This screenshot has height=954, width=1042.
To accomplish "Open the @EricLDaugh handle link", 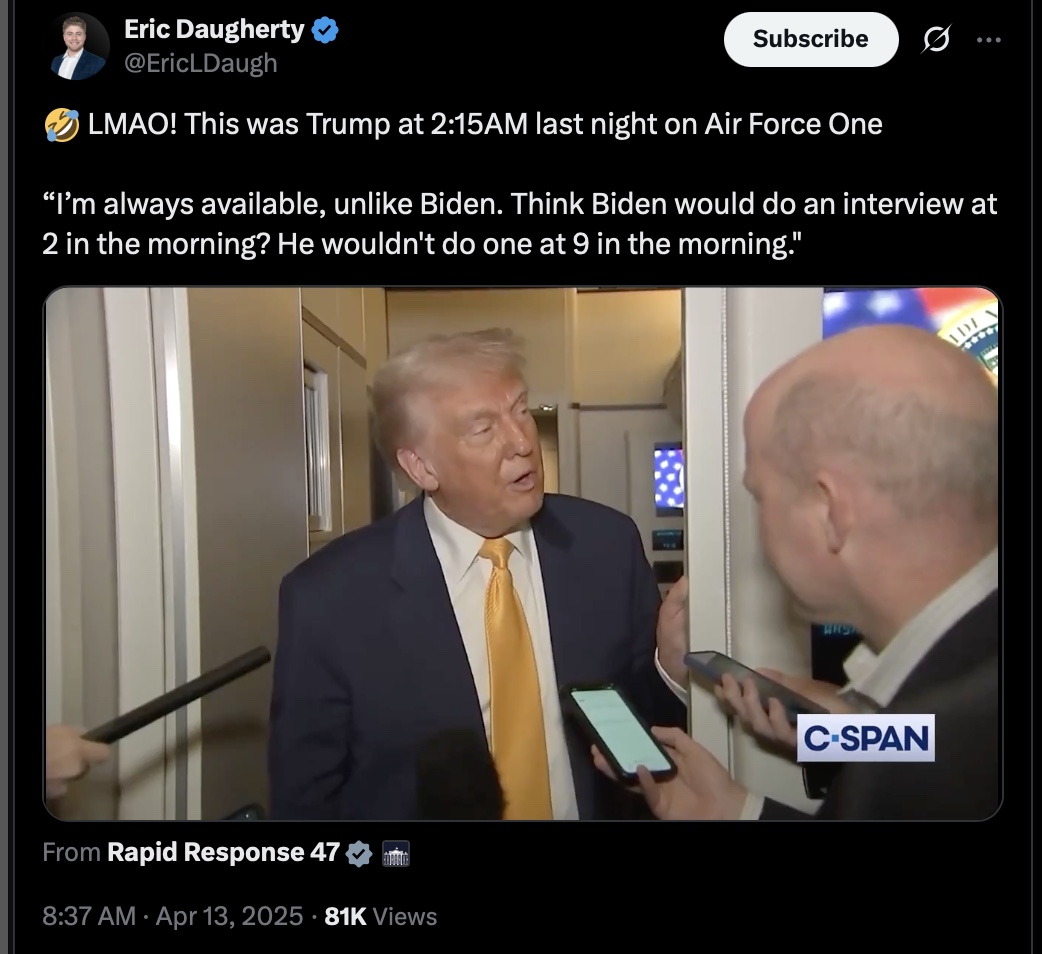I will coord(201,64).
